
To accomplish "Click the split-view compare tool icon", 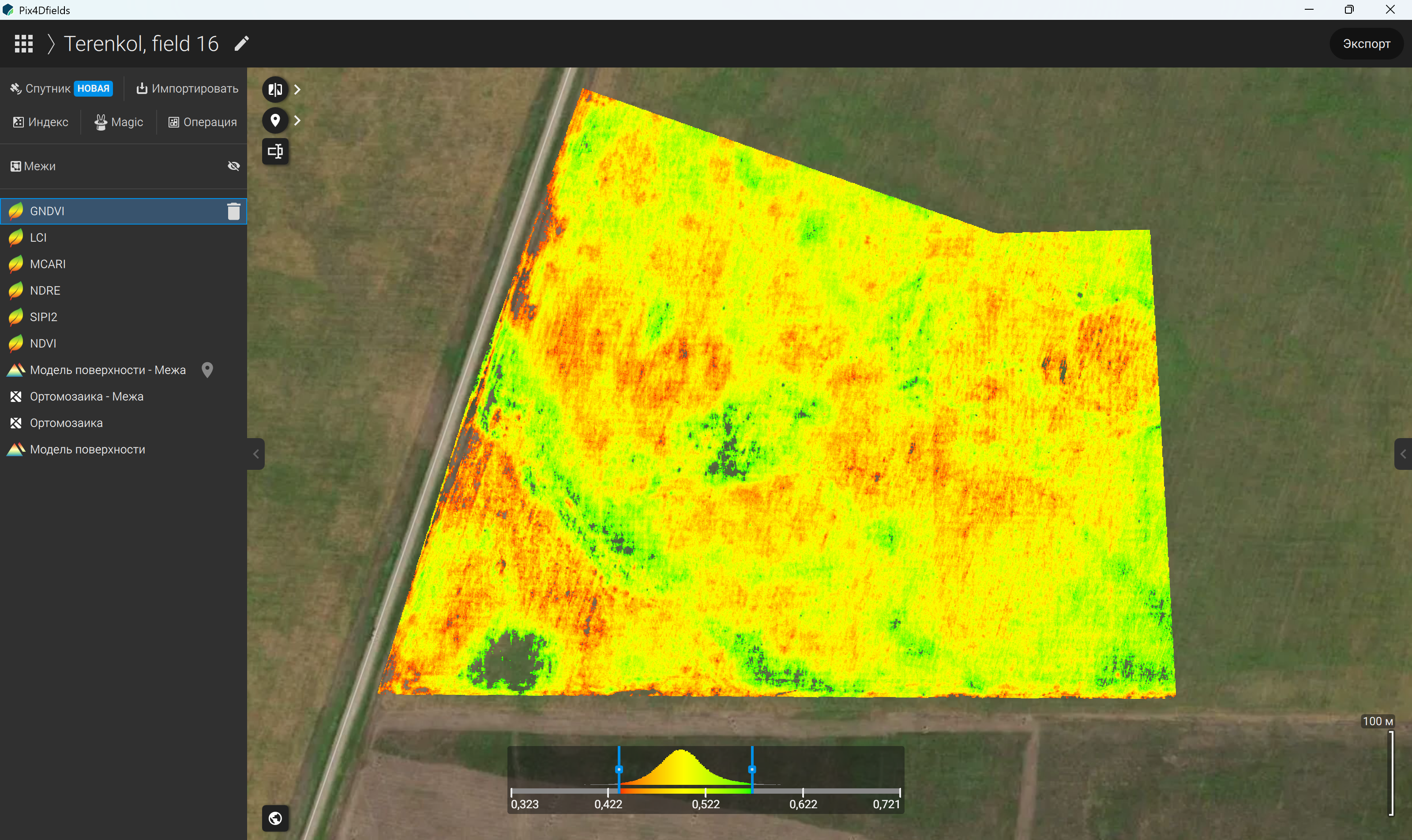I will point(275,90).
